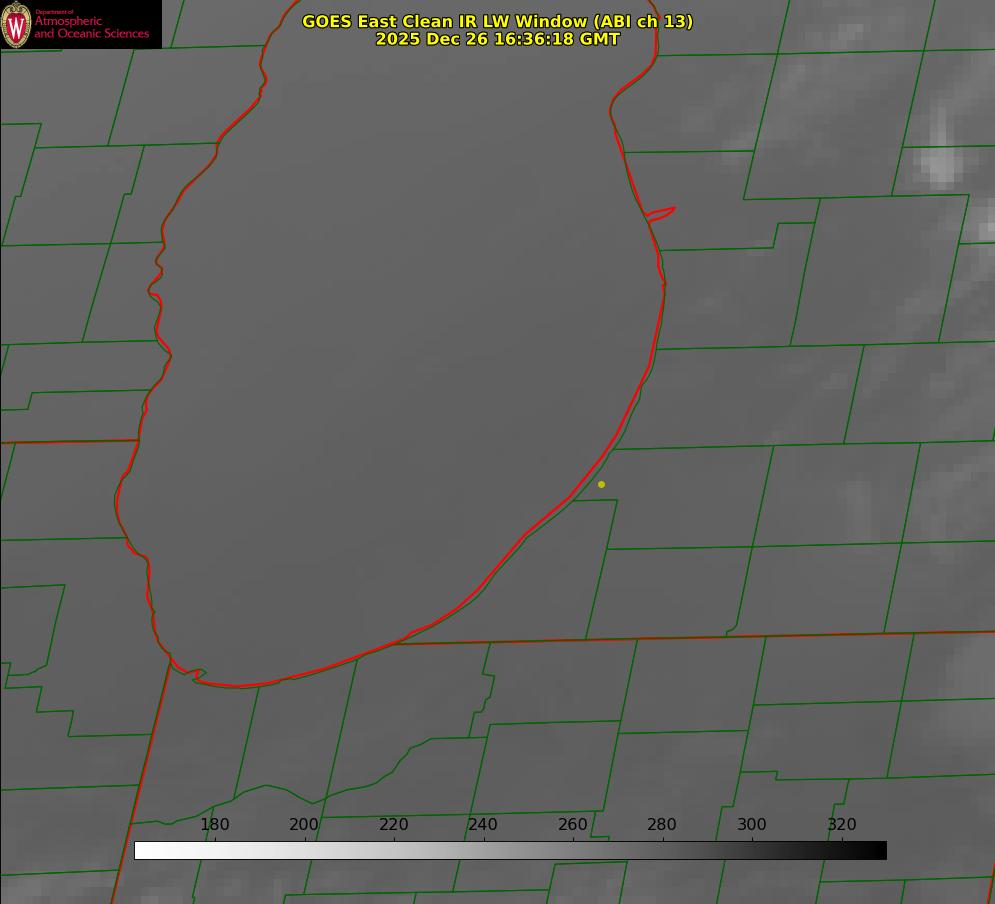The width and height of the screenshot is (995, 904).
Task: Select the GOES East Clean IR title
Action: tap(497, 21)
